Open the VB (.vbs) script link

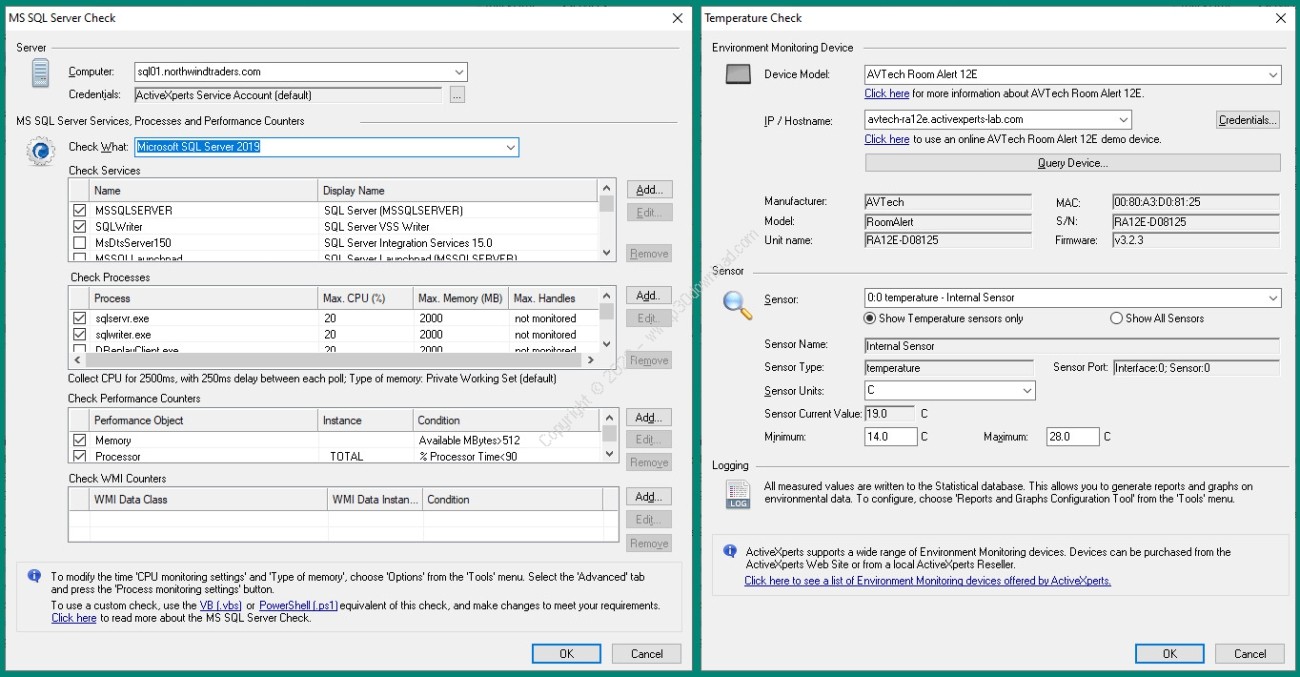tap(222, 605)
